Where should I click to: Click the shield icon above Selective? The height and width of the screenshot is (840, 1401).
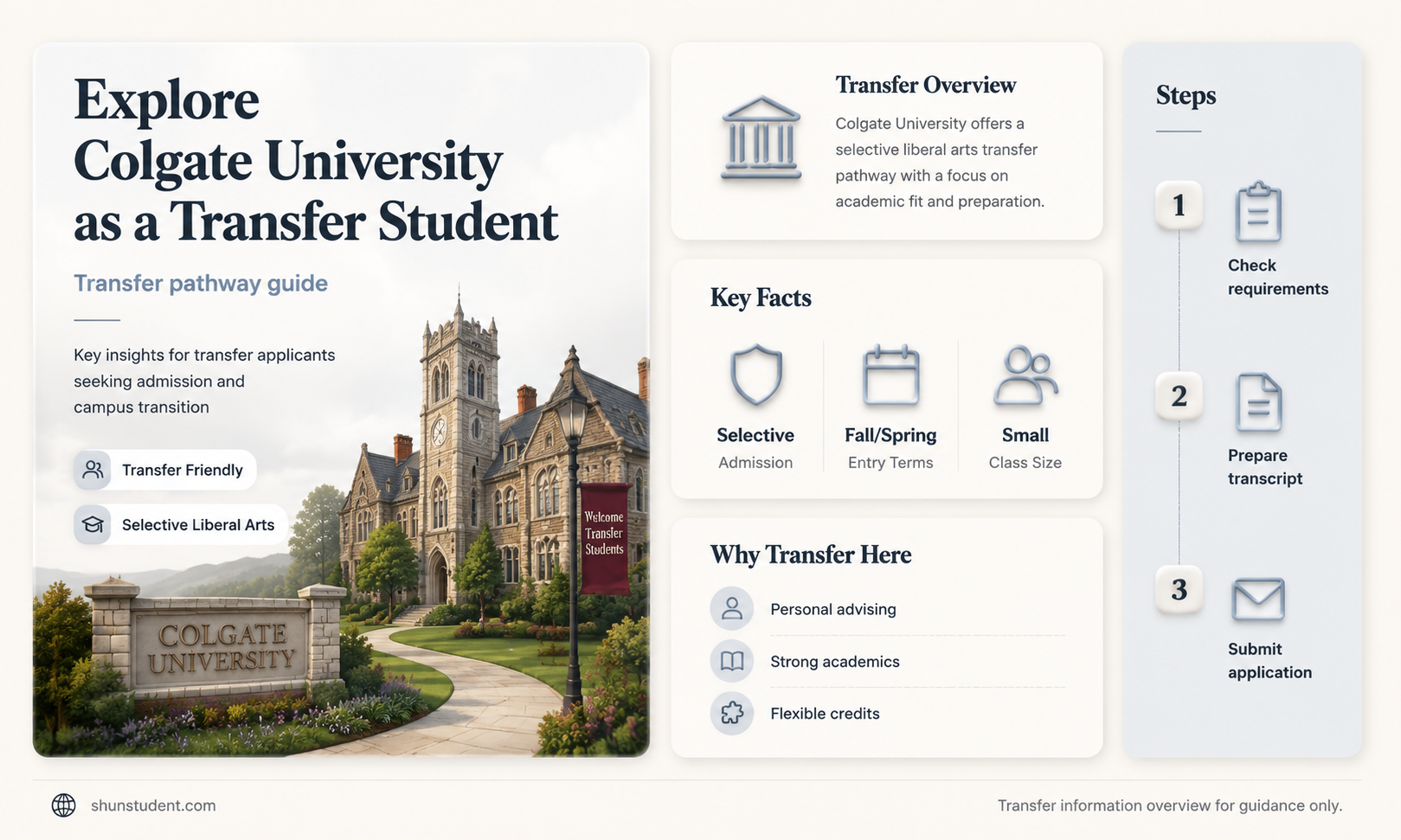point(756,375)
